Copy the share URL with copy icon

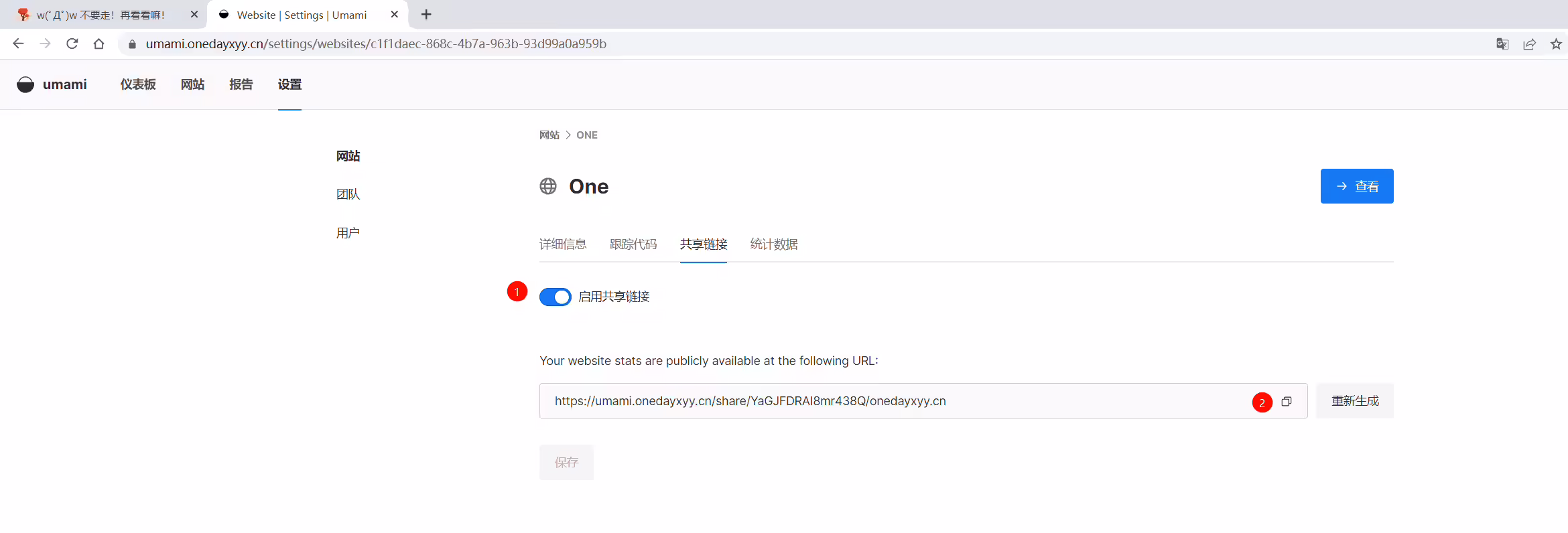point(1286,402)
